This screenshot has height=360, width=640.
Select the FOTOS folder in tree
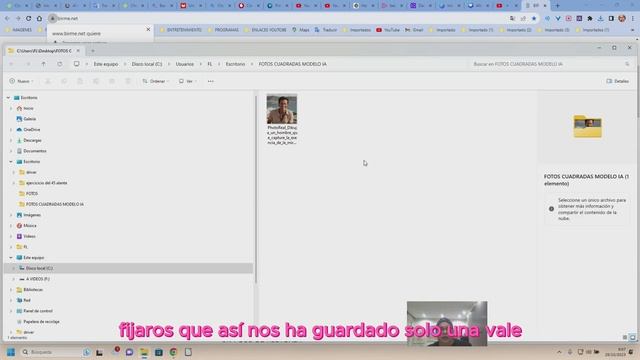pyautogui.click(x=31, y=193)
